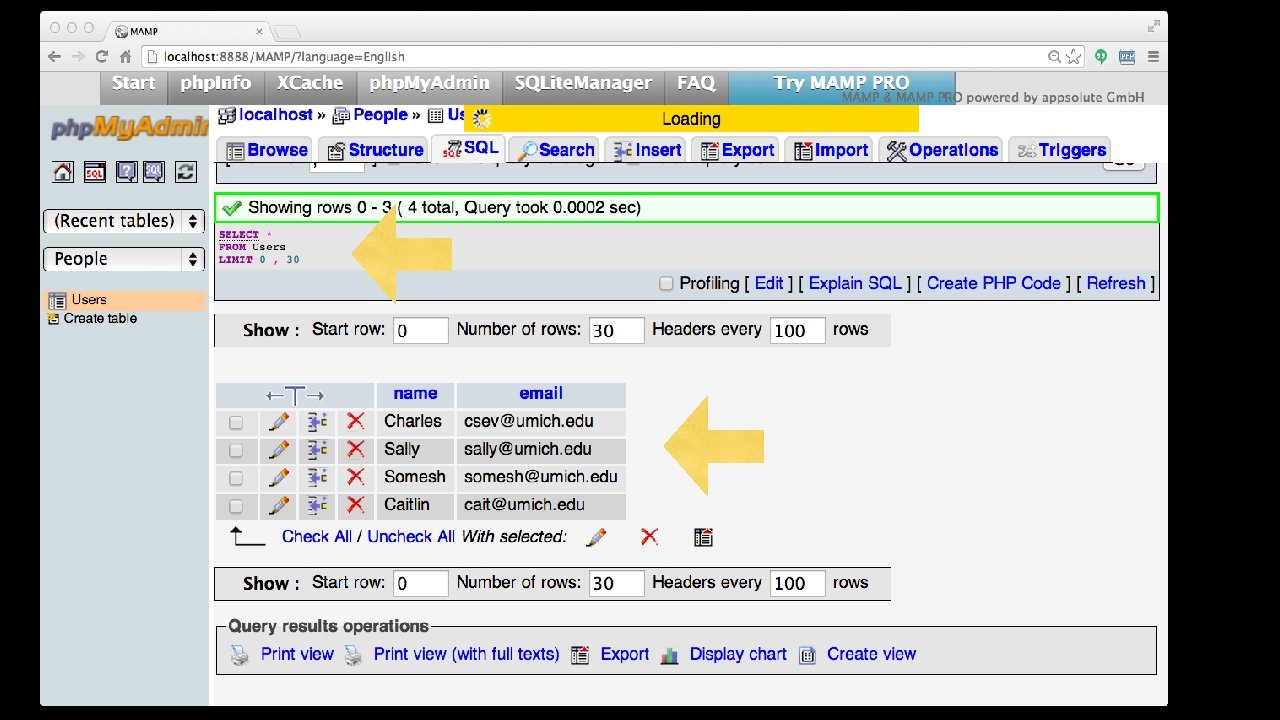The height and width of the screenshot is (720, 1280).
Task: Click the Uncheck All link
Action: point(411,537)
